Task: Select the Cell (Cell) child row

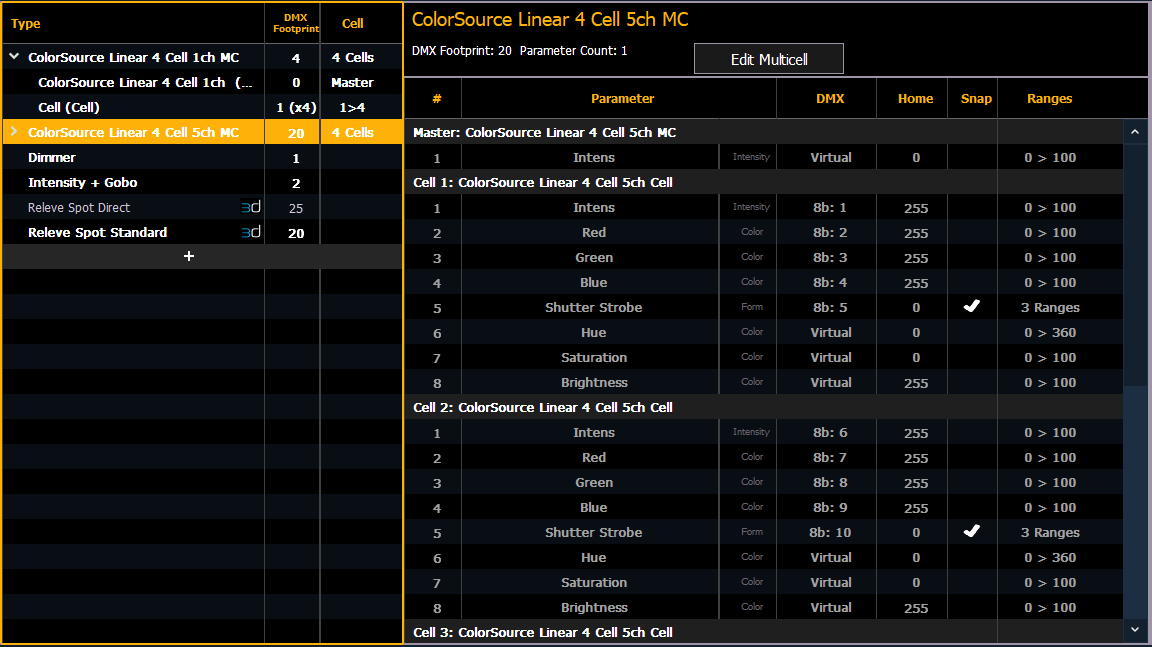Action: tap(202, 107)
